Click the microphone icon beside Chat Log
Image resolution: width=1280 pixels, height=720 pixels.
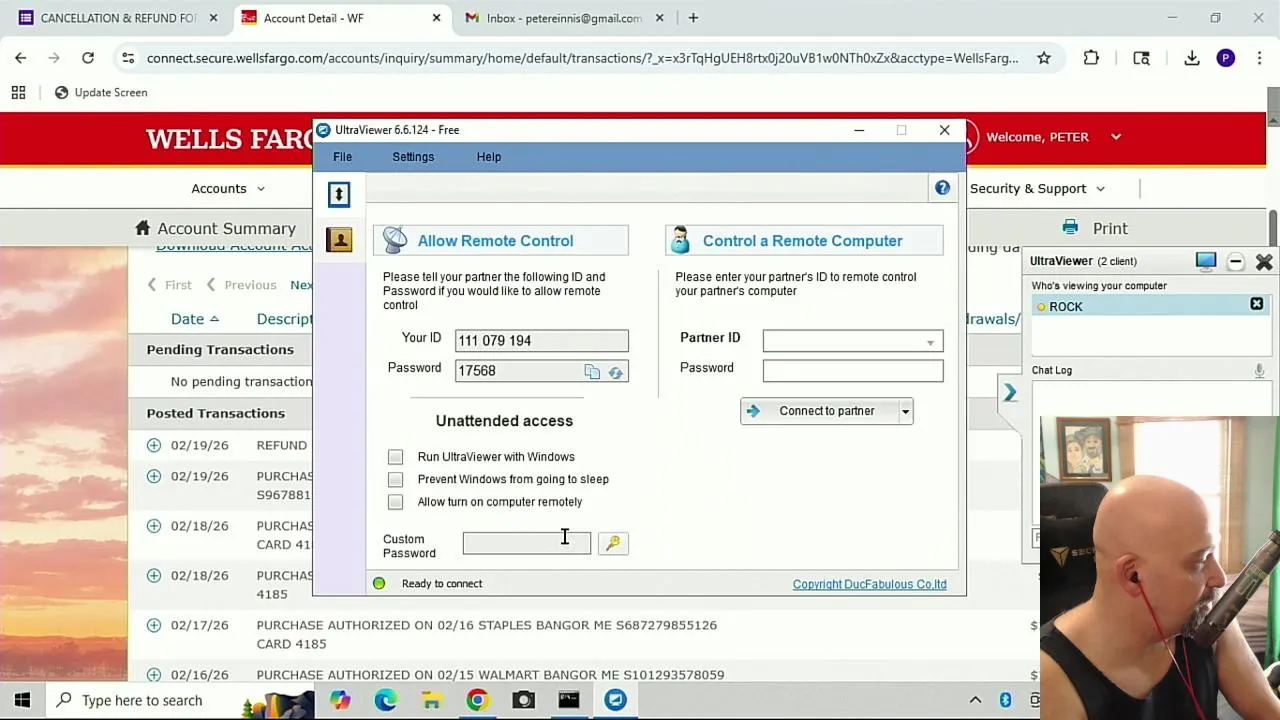pos(1259,371)
